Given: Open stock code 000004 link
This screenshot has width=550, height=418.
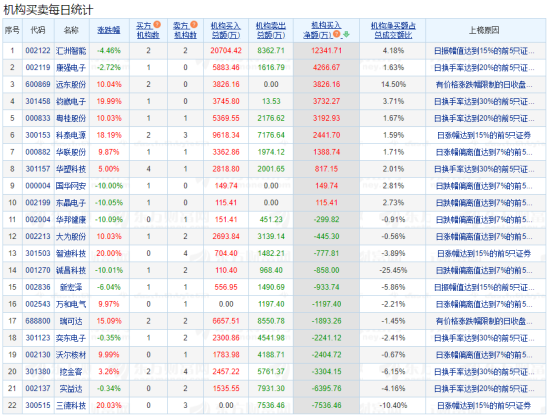Looking at the screenshot, I should 38,186.
